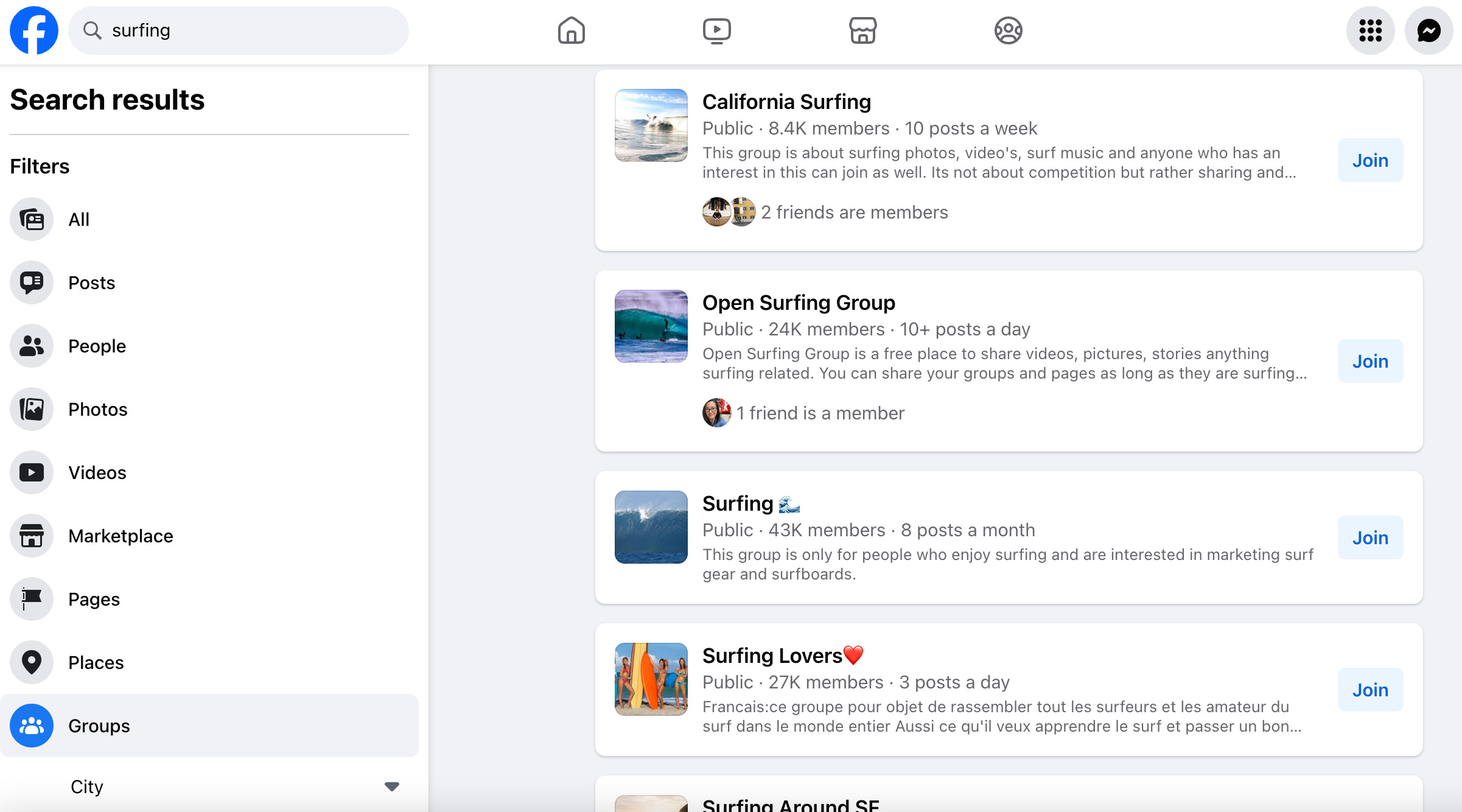Viewport: 1462px width, 812px height.
Task: Join the Surfing Lovers group
Action: point(1370,690)
